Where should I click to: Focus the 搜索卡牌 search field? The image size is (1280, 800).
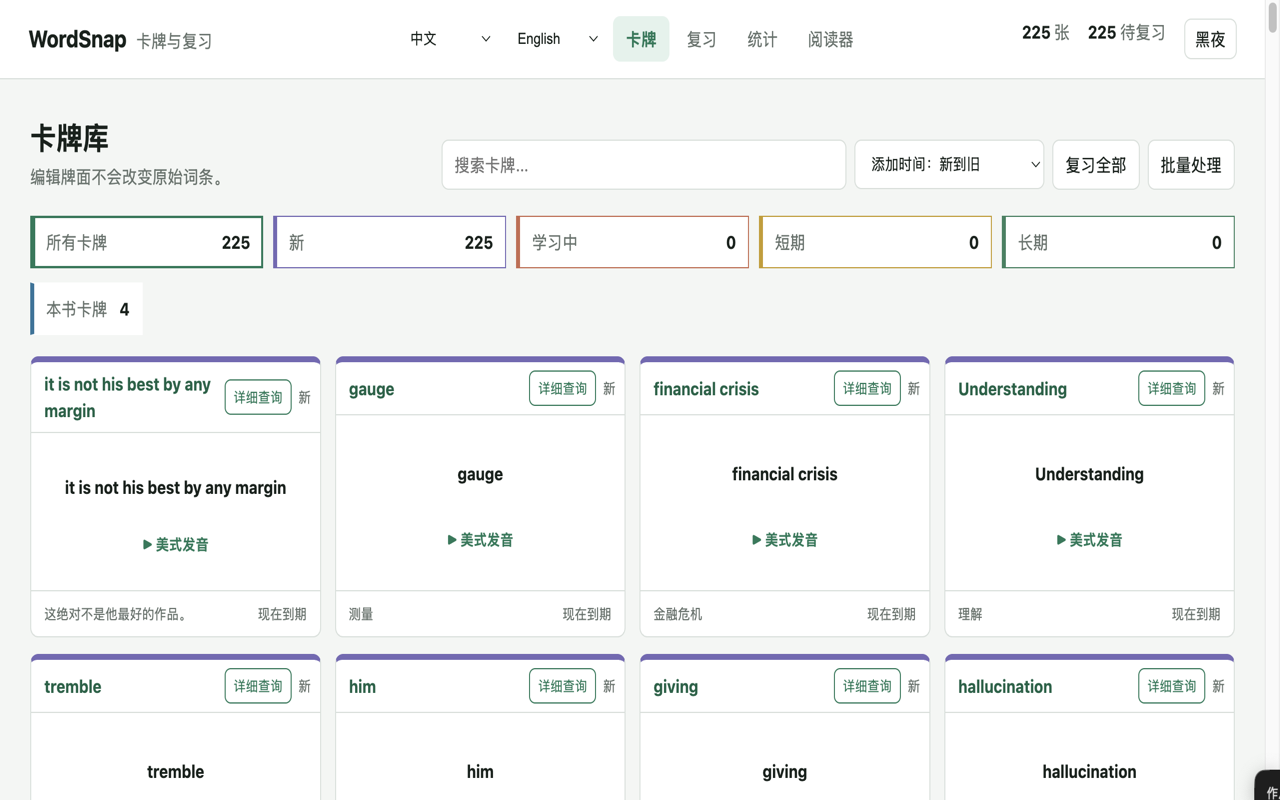(x=644, y=165)
